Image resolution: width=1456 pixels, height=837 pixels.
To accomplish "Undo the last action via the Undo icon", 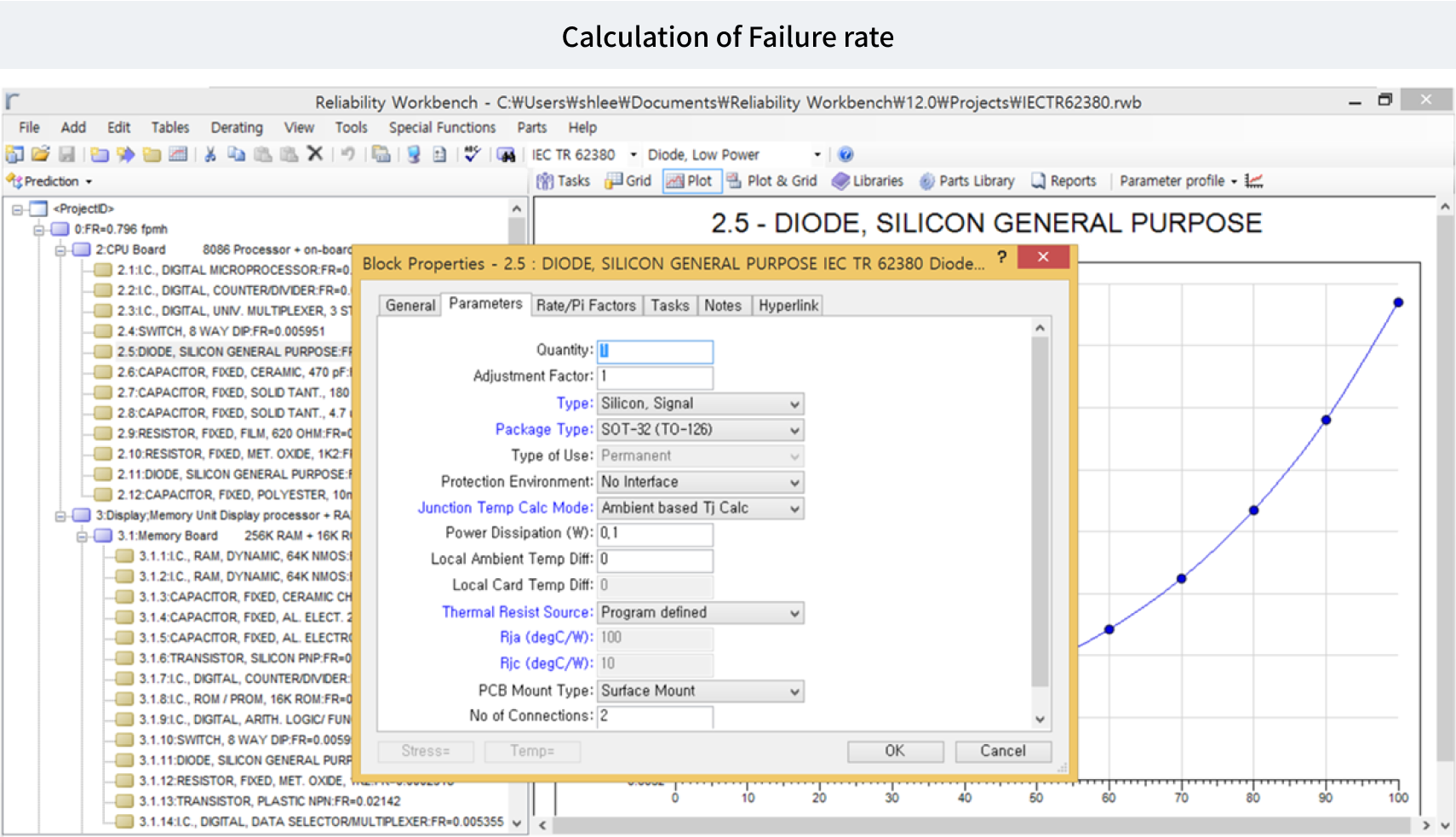I will pos(347,154).
